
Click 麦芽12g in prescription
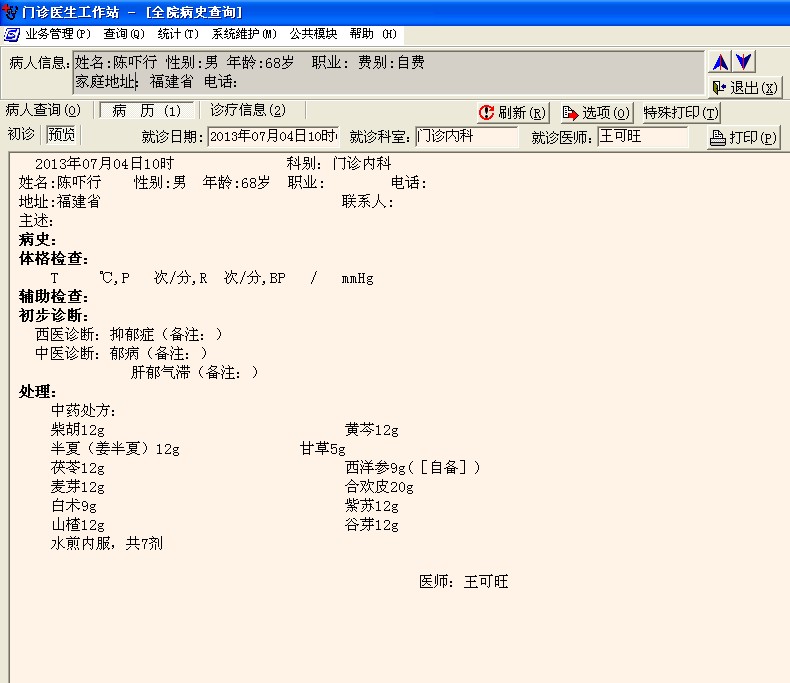point(78,487)
